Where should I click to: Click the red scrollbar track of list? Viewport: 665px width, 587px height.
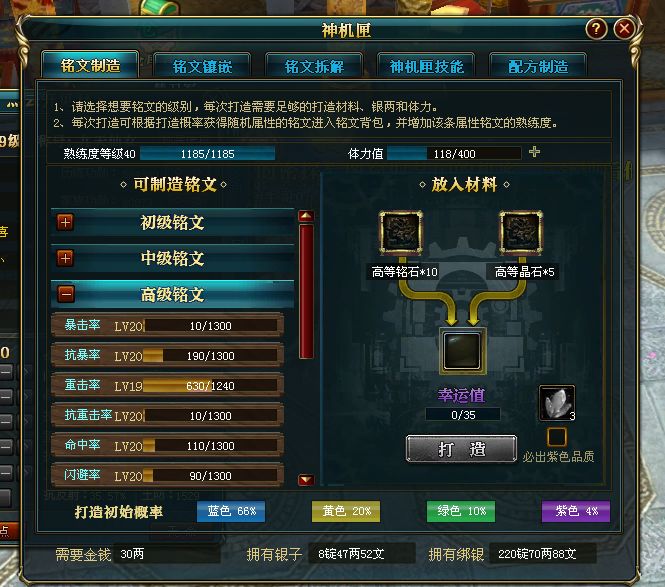click(x=306, y=291)
